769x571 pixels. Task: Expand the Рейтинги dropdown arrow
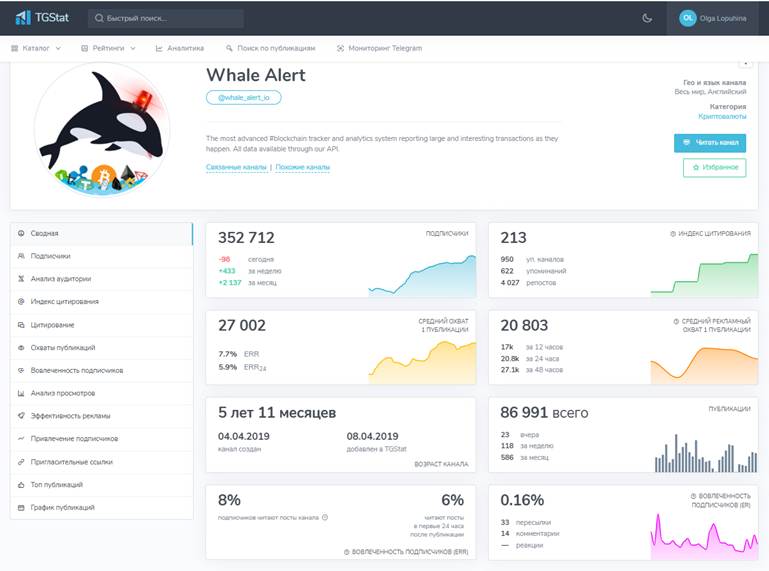133,48
